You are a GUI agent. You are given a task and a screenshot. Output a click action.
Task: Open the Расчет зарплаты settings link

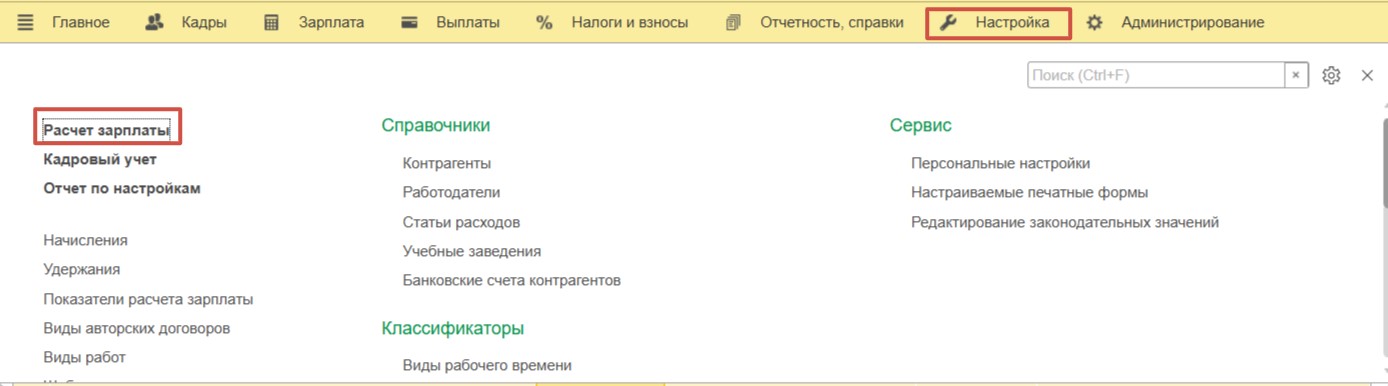(107, 130)
